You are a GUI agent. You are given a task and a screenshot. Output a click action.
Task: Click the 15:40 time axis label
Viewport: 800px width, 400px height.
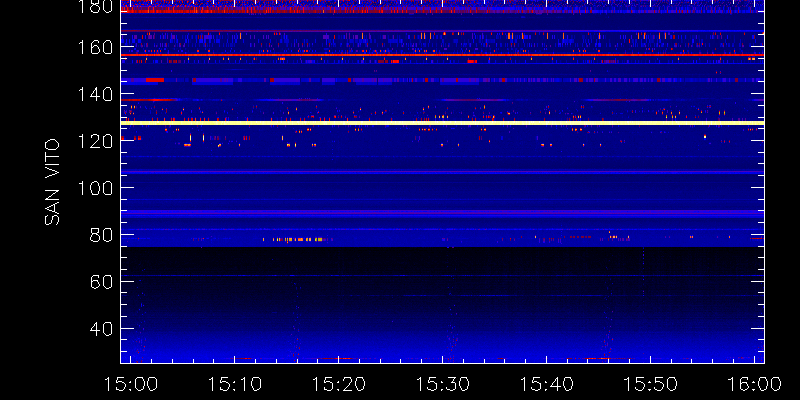pos(546,384)
